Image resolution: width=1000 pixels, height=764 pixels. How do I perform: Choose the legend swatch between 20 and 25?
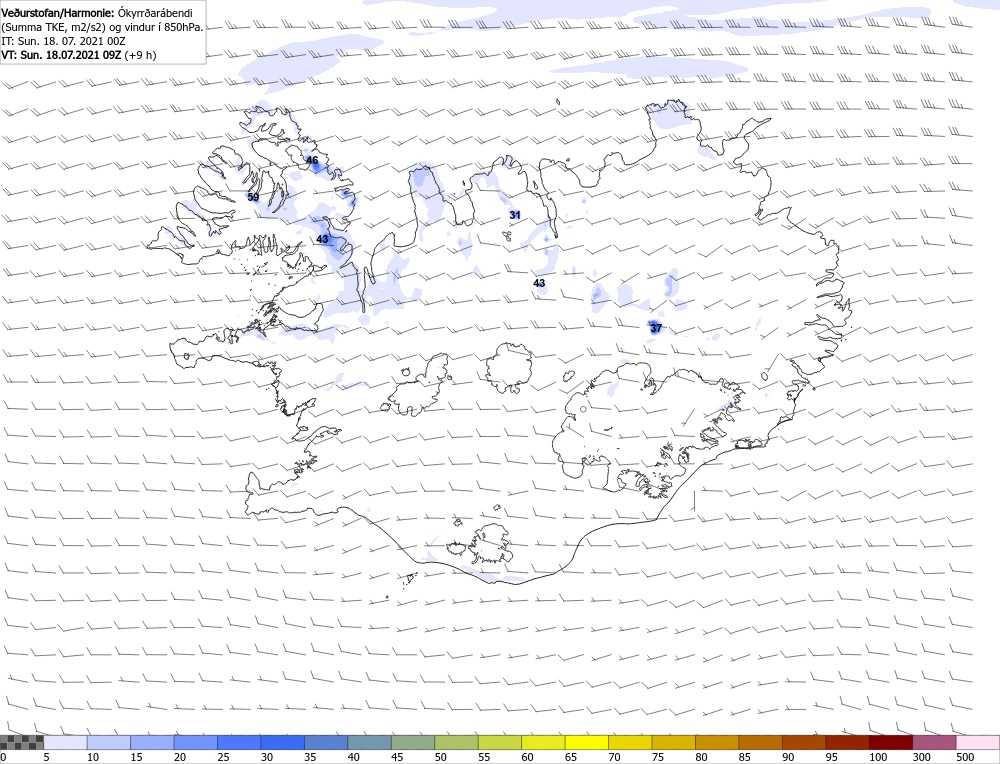[x=196, y=742]
